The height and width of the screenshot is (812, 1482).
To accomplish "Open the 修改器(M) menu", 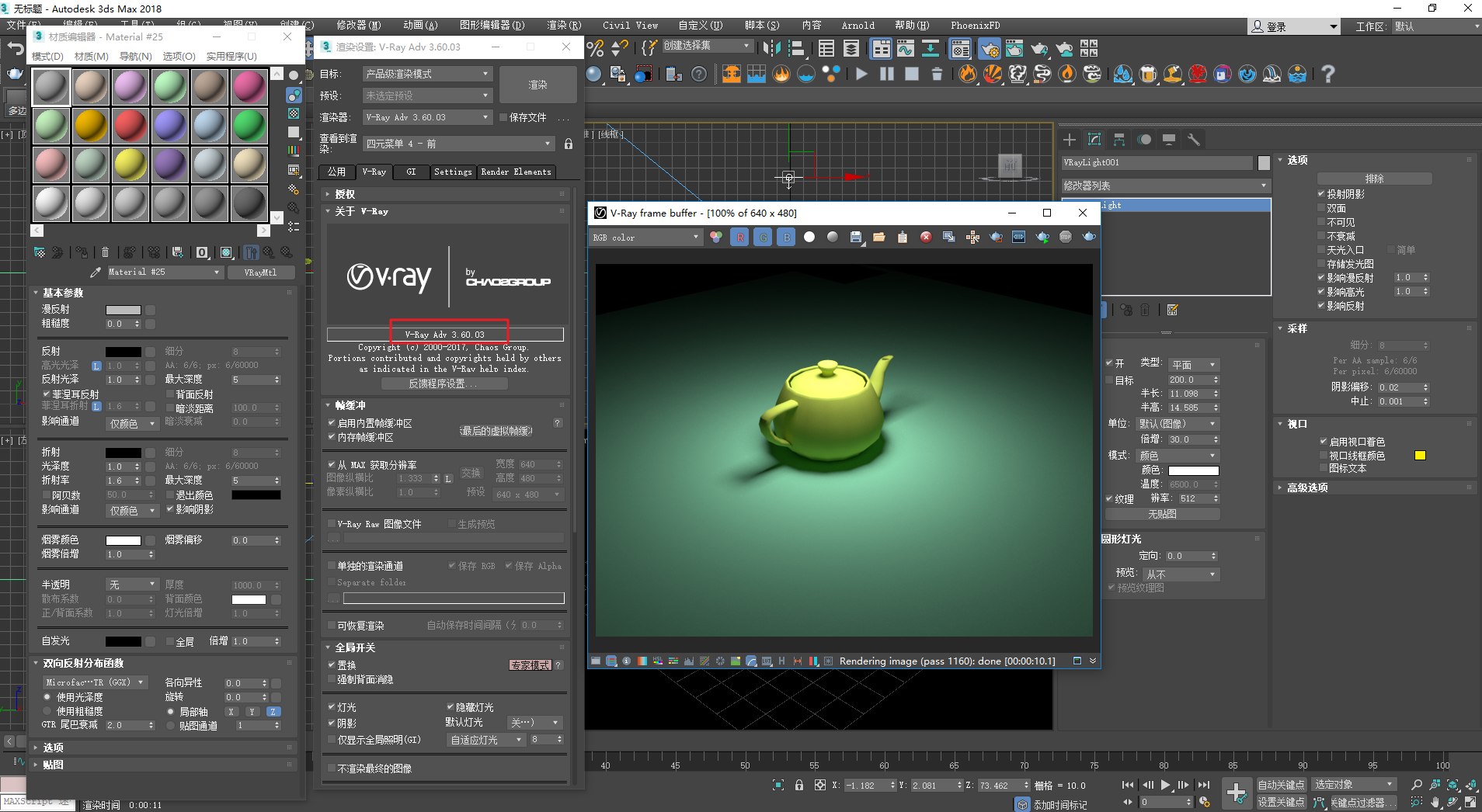I will (x=359, y=26).
